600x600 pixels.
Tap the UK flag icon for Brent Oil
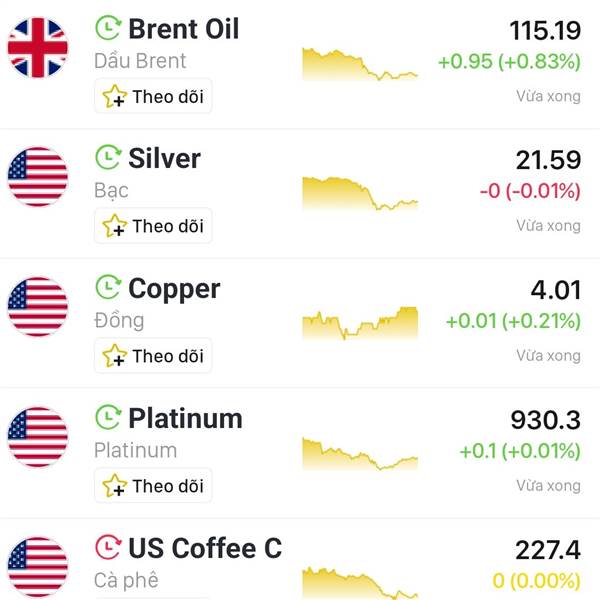[x=38, y=47]
